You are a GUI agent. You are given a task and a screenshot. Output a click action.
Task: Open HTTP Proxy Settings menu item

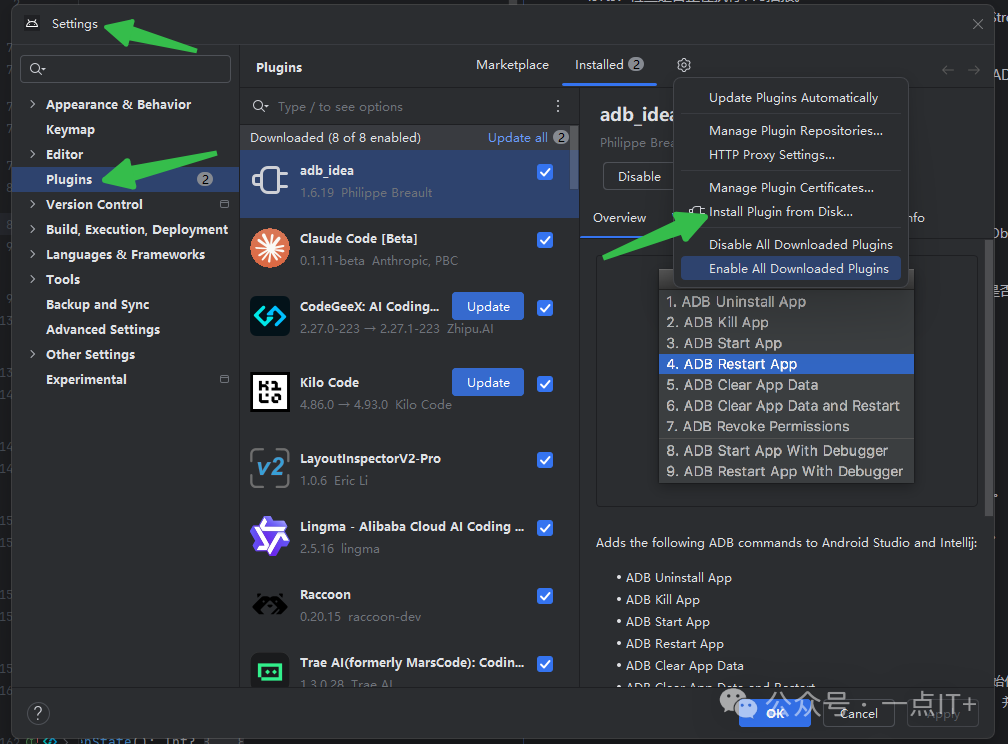click(x=771, y=155)
